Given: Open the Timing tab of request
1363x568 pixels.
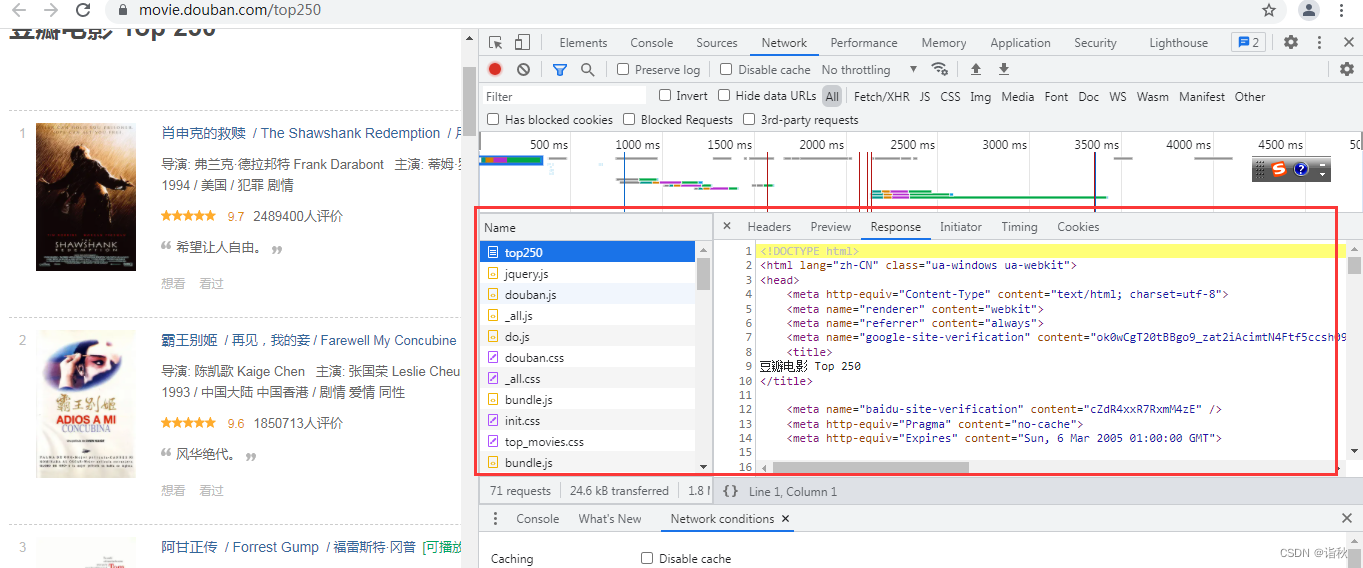Looking at the screenshot, I should 1019,227.
